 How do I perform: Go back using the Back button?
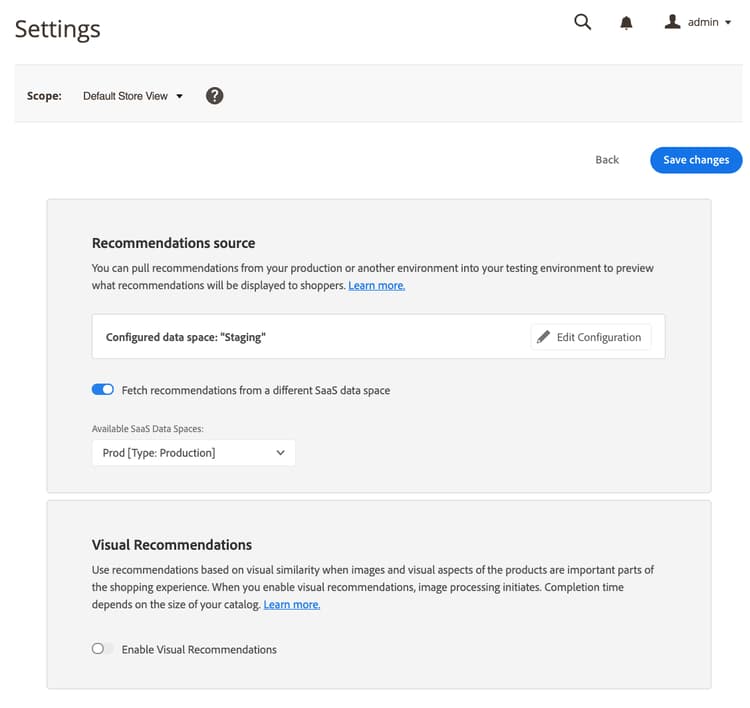tap(607, 160)
